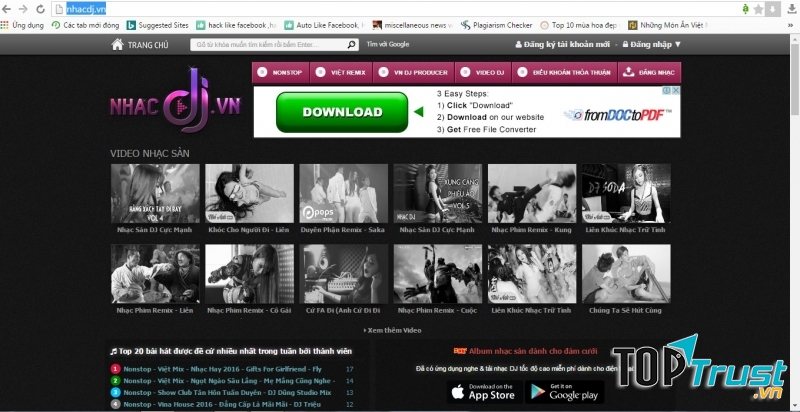Click the green extension icon in address bar

point(746,9)
